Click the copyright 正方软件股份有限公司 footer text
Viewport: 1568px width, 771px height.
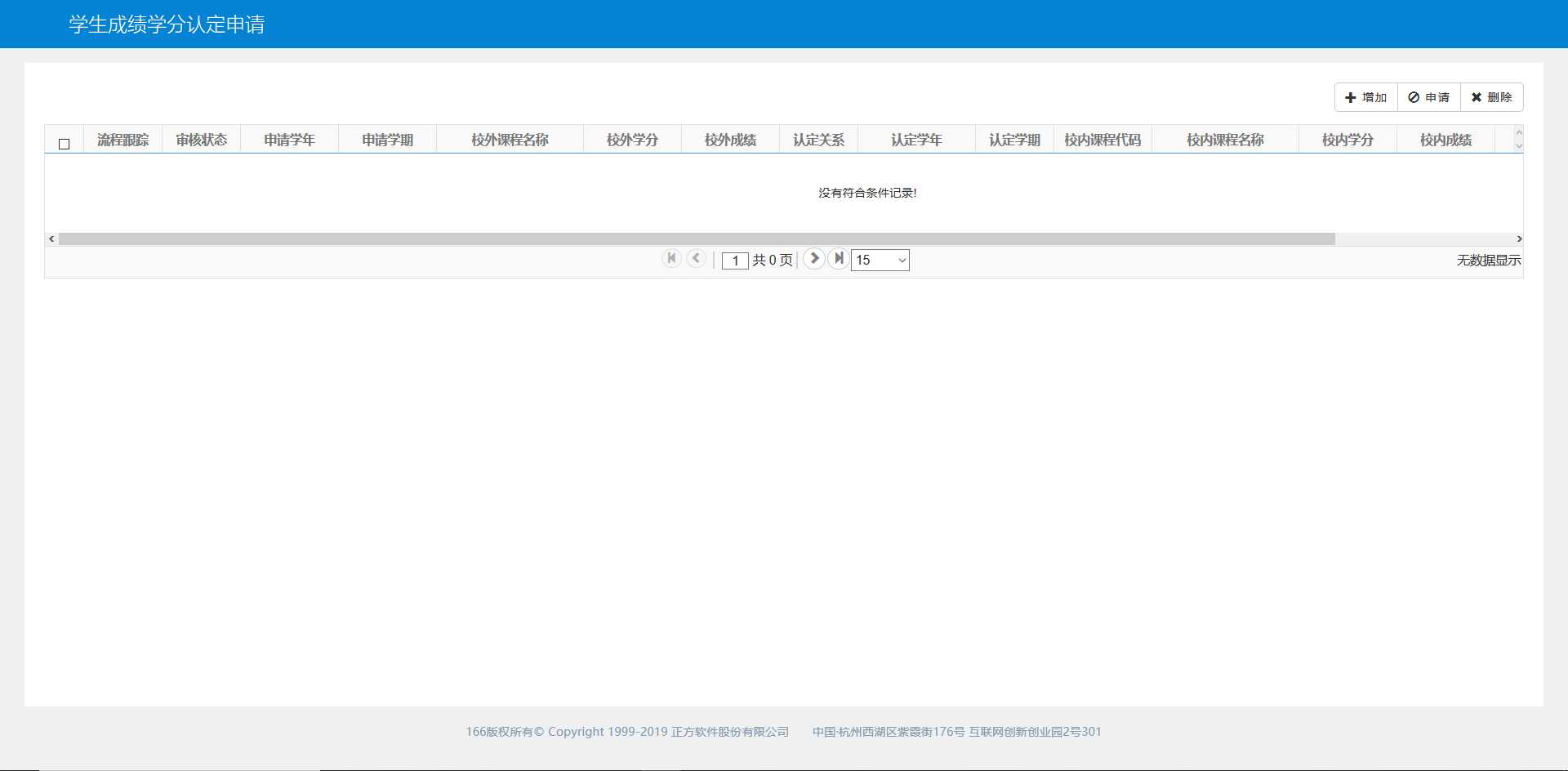click(x=627, y=732)
